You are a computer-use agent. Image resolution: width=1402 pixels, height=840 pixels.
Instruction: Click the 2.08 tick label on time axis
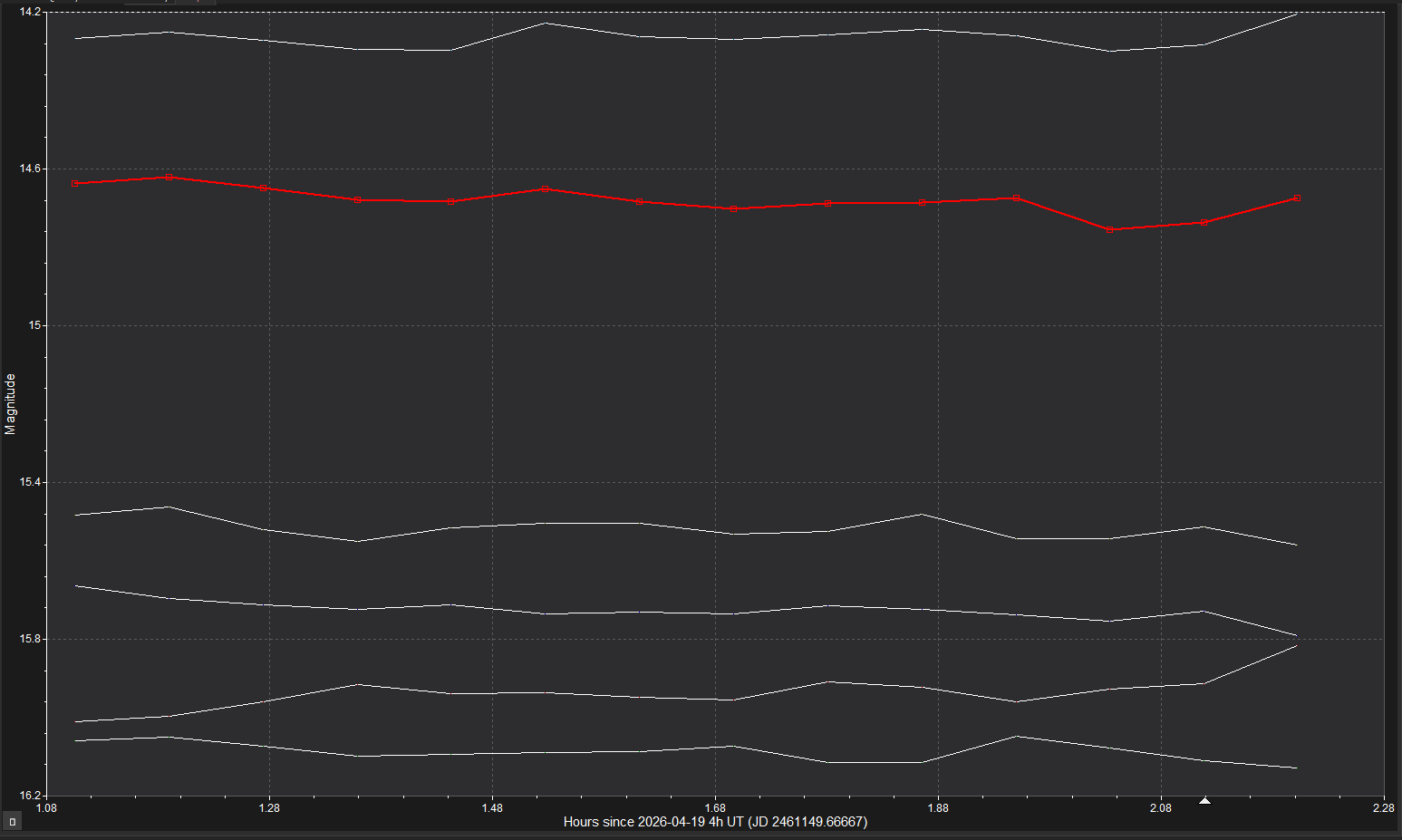coord(1161,807)
